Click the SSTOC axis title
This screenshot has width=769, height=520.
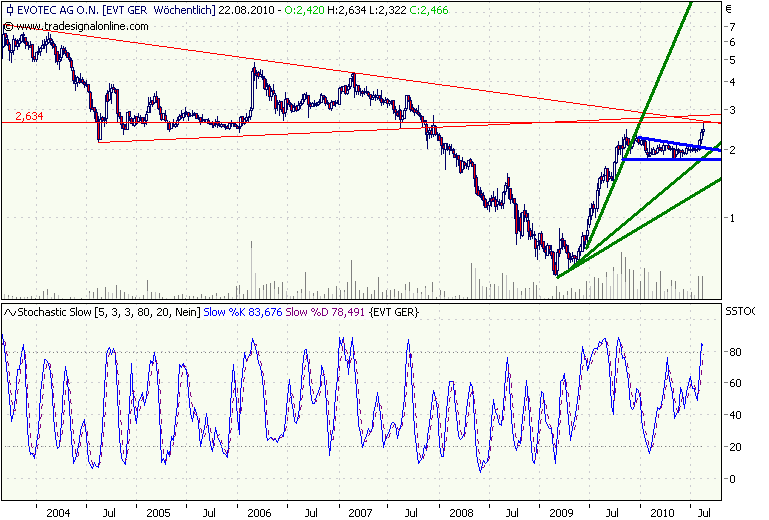[740, 312]
